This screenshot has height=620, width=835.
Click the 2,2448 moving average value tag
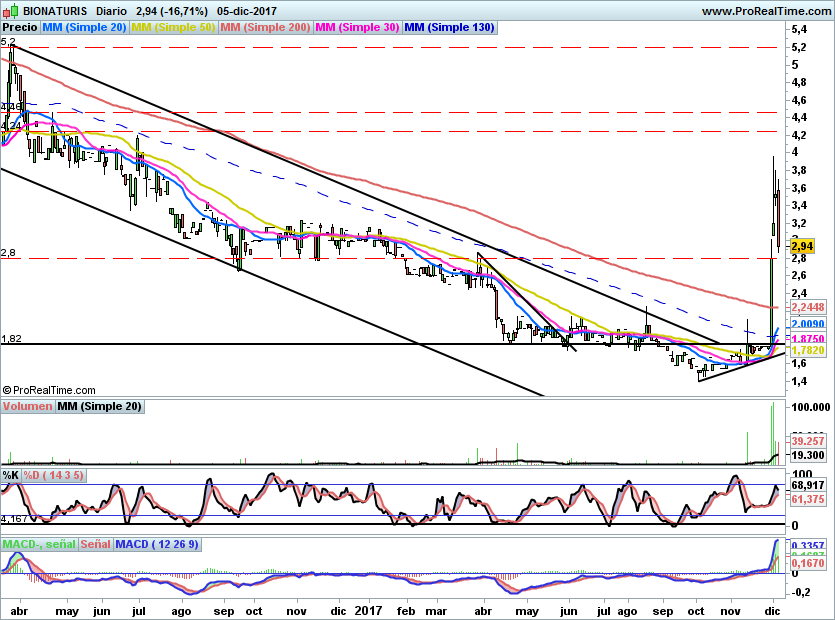(808, 307)
